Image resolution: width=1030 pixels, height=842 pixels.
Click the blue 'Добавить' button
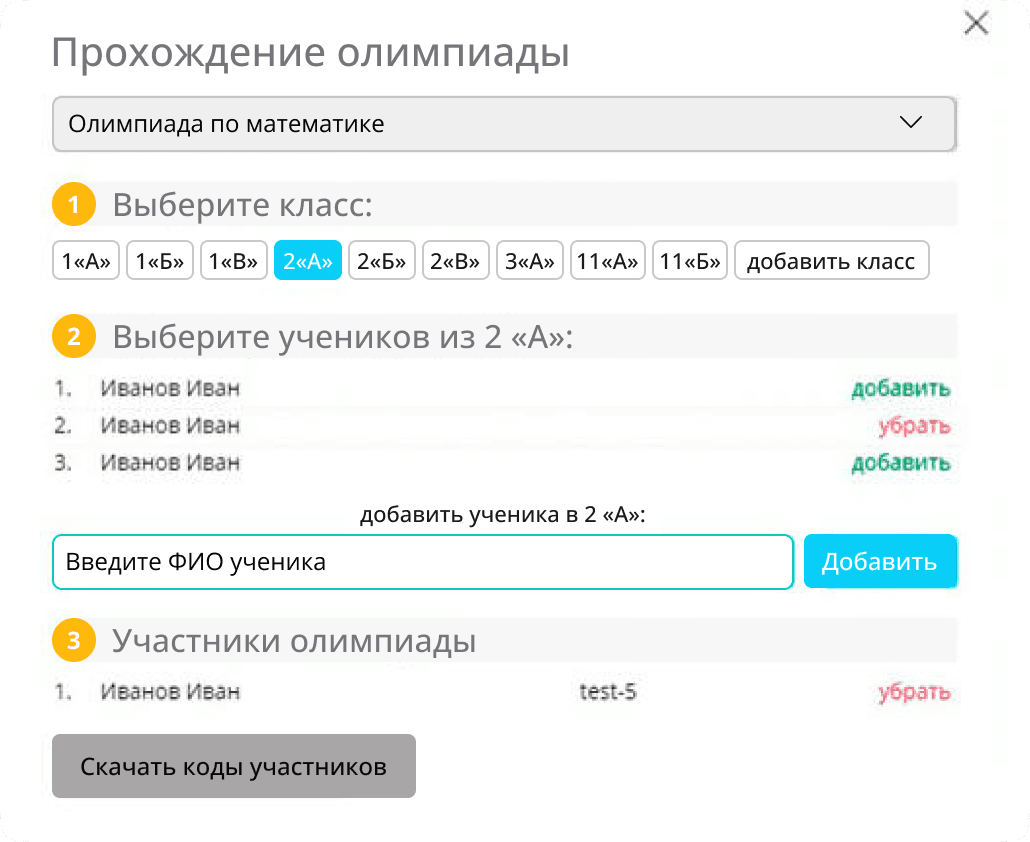click(880, 562)
